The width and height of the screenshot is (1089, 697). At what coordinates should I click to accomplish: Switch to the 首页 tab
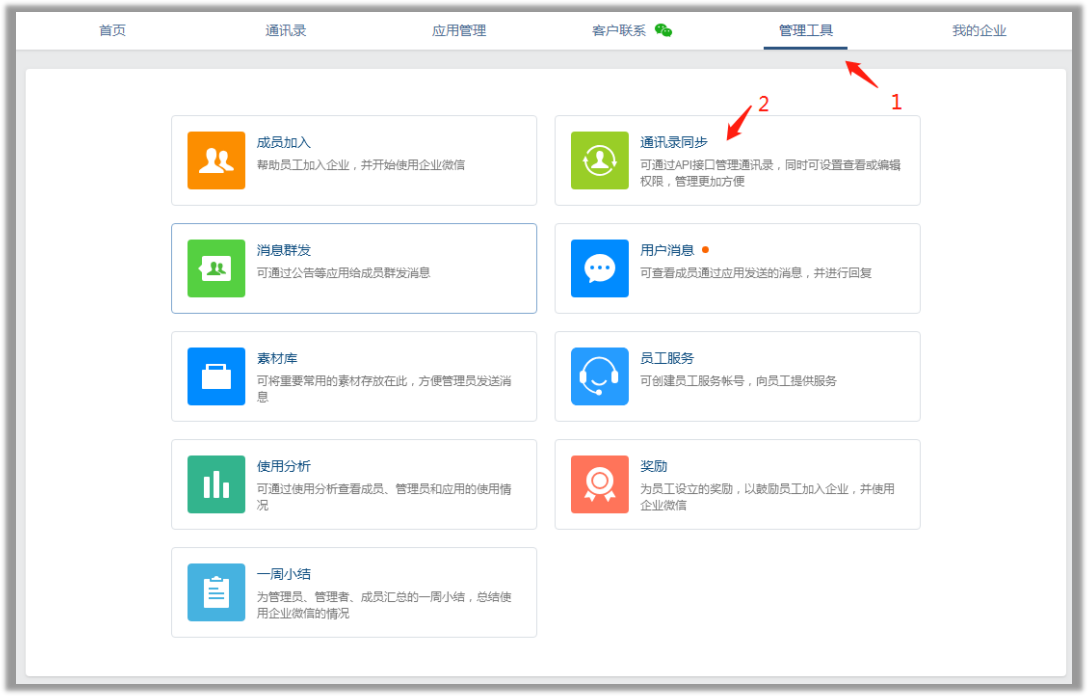click(x=112, y=30)
